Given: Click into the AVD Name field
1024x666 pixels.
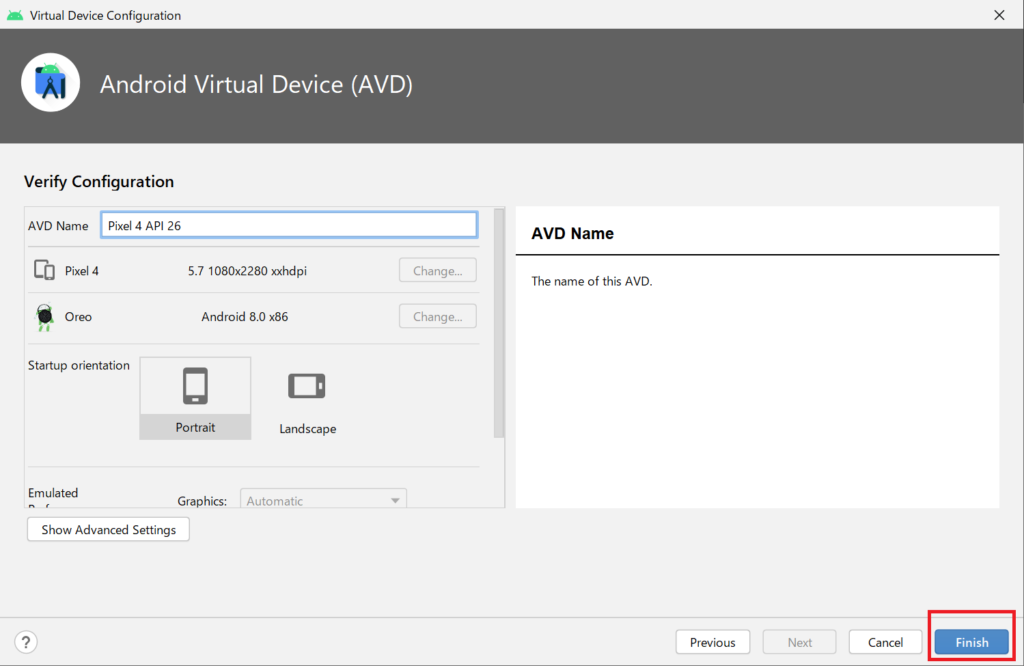Looking at the screenshot, I should click(289, 225).
